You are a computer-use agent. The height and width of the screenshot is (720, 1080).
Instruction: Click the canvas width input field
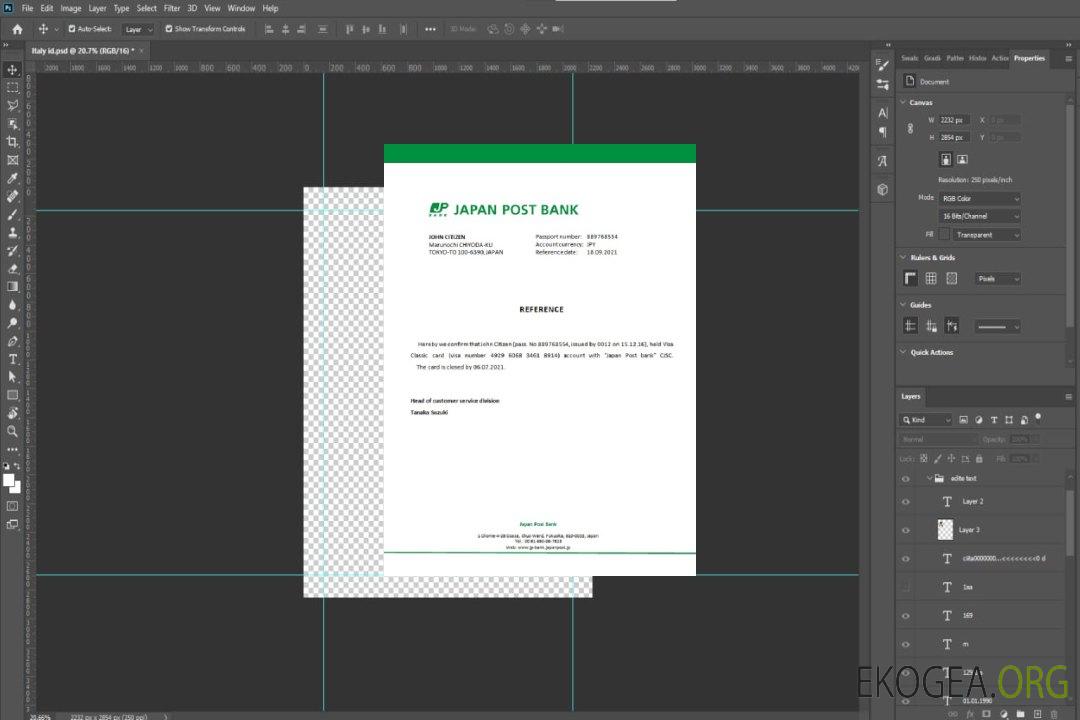pos(955,120)
